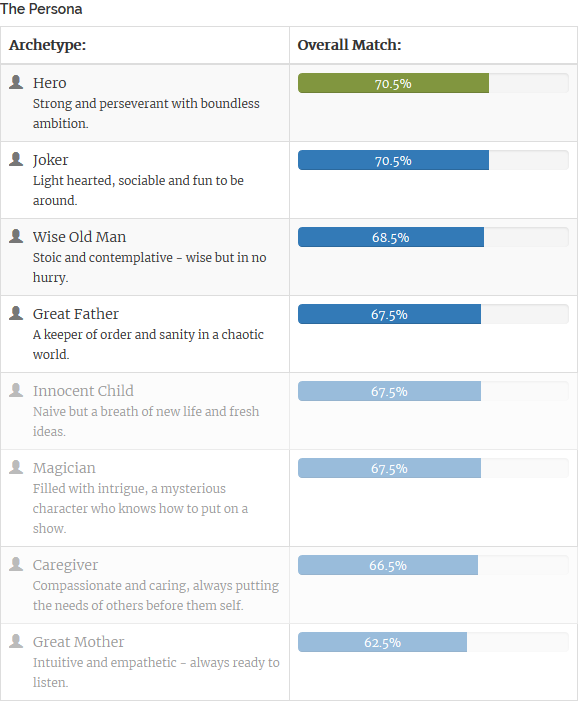Click the 66.5% Caregiver match bar
This screenshot has height=702, width=578.
point(388,565)
